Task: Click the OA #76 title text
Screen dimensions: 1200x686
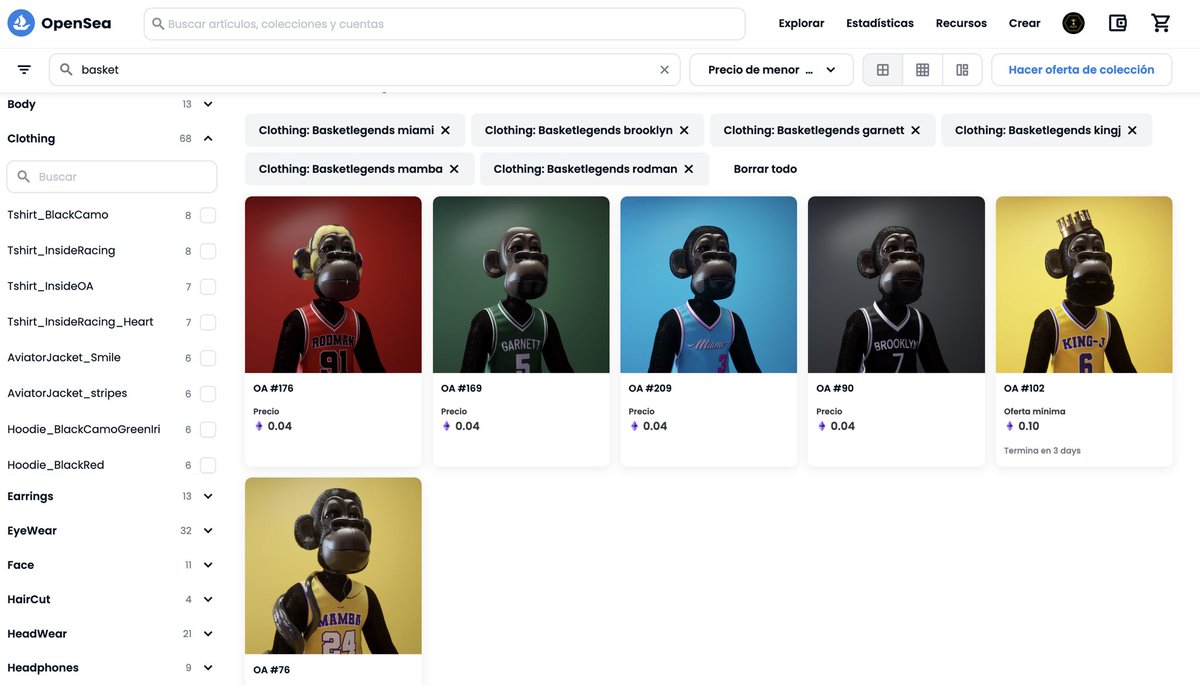Action: pos(271,670)
